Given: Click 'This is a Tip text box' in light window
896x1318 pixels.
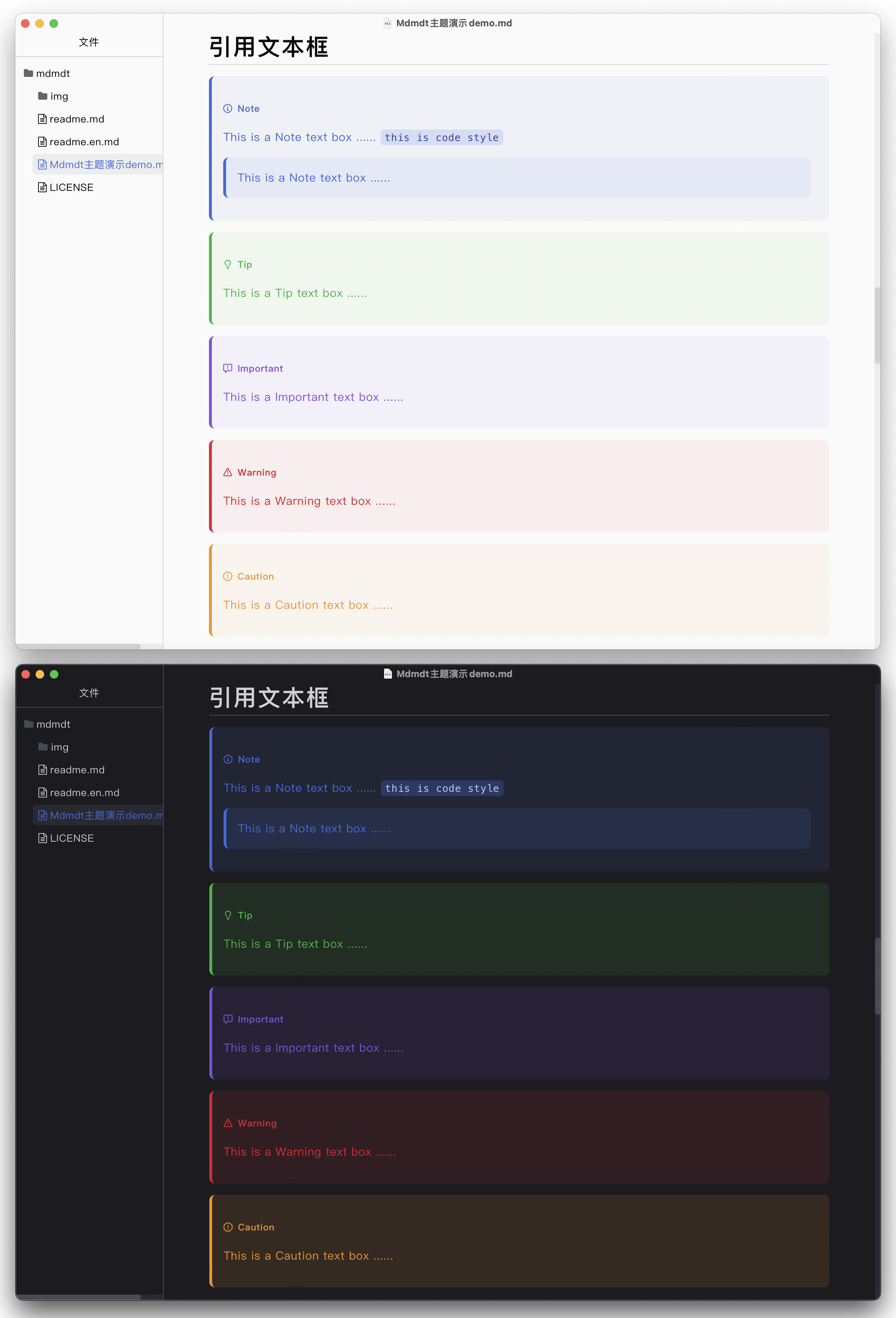Looking at the screenshot, I should [295, 293].
